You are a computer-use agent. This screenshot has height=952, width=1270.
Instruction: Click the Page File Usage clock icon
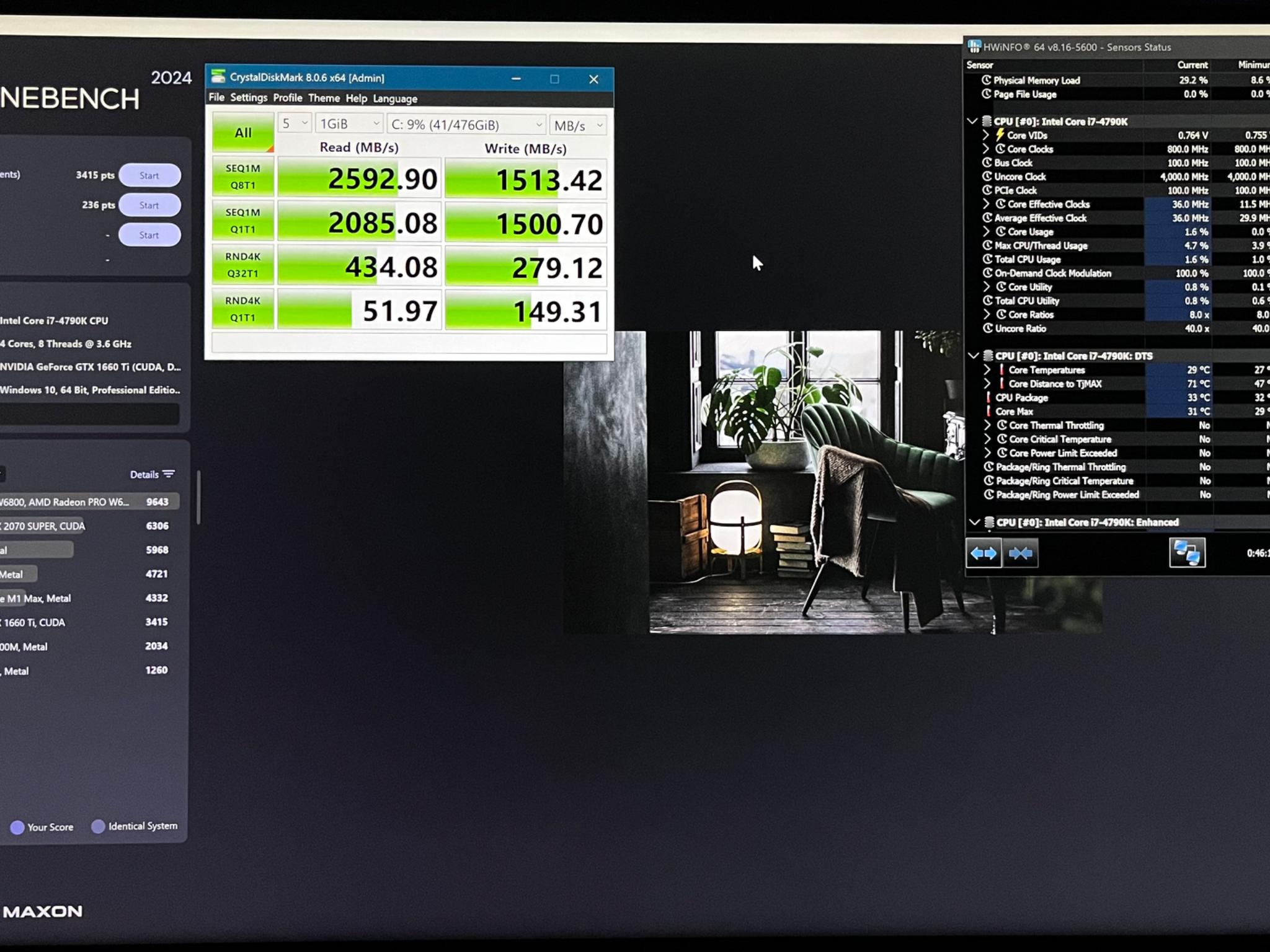[987, 94]
